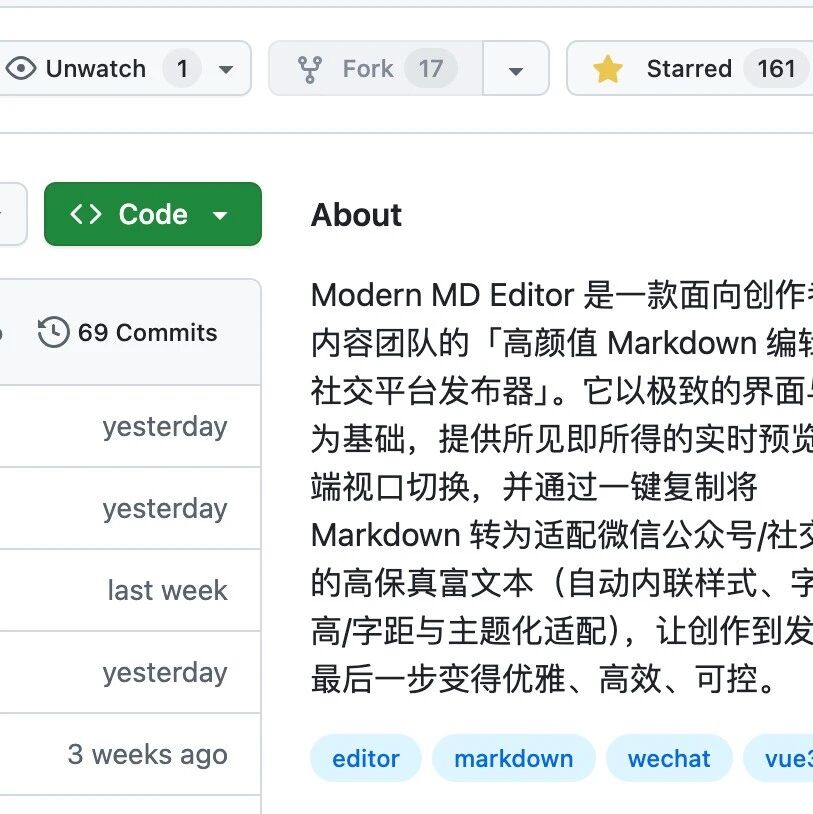Open the markdown topic tag
Viewport: 813px width, 814px height.
[x=513, y=758]
